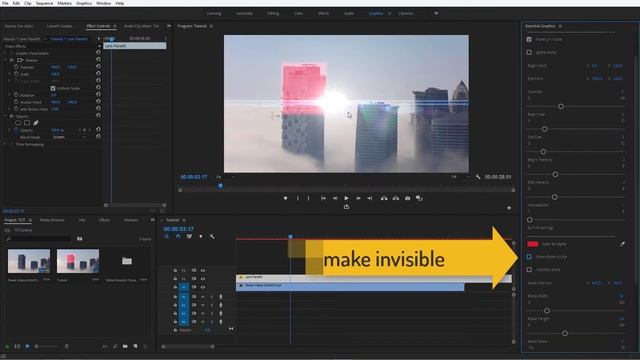Toggle checkbox directly below red color swatch

pos(529,257)
